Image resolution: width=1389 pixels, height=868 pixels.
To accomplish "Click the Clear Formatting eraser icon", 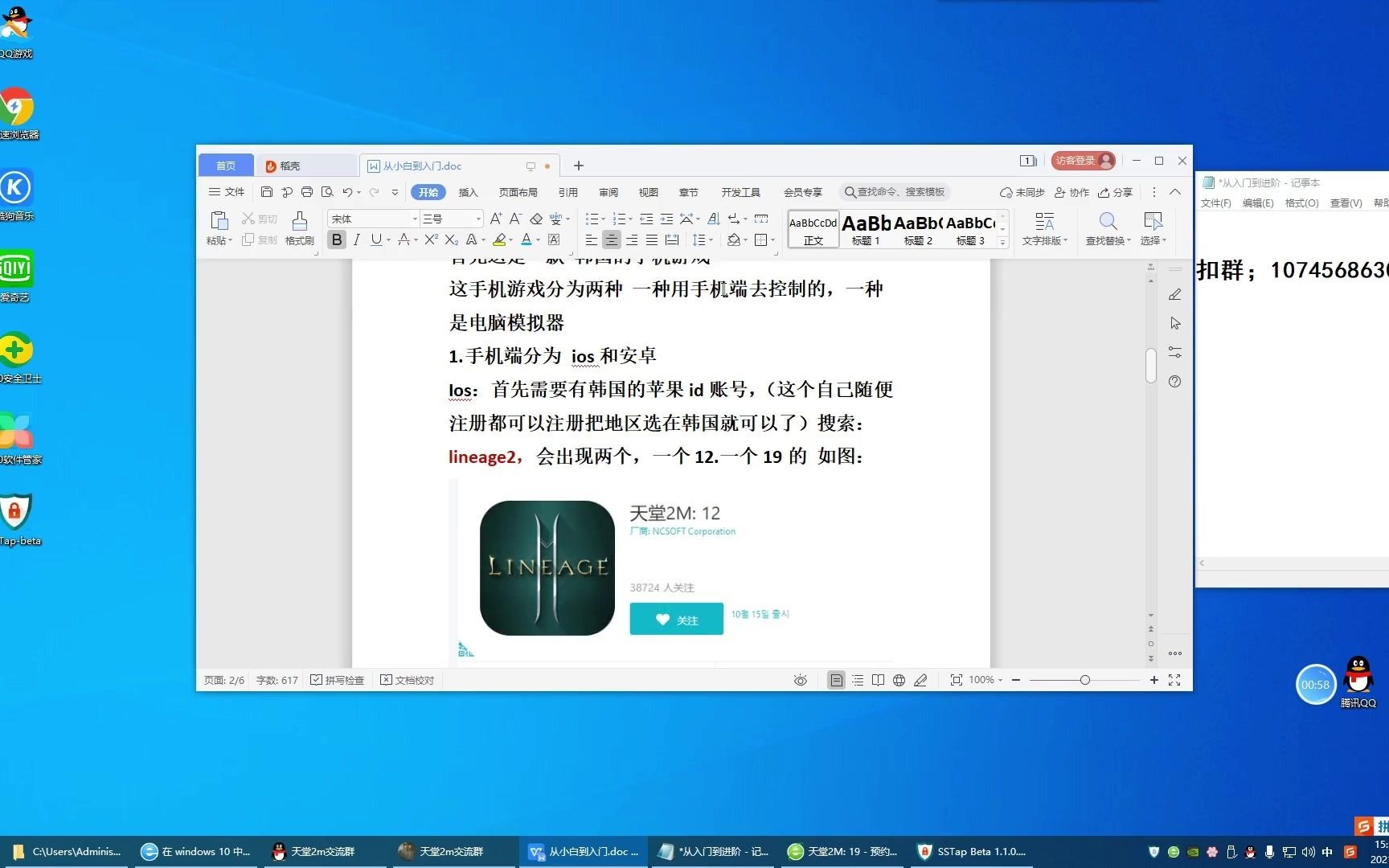I will pos(536,219).
